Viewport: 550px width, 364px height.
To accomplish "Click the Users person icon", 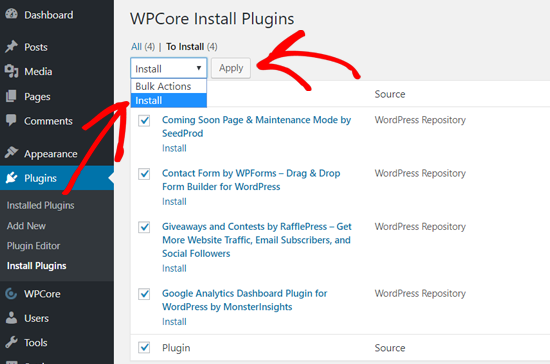I will [11, 318].
